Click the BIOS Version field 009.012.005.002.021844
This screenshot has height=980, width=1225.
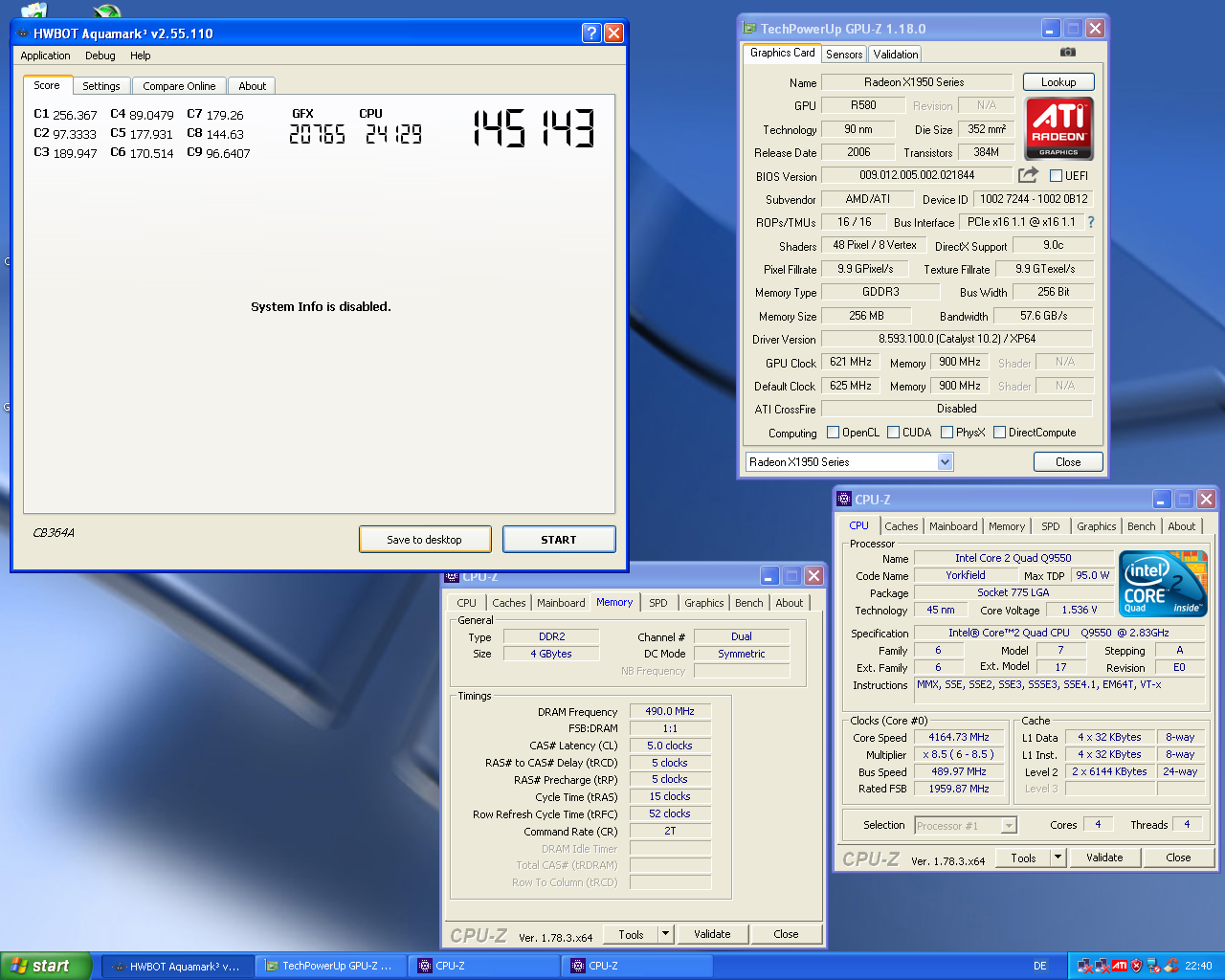click(917, 175)
